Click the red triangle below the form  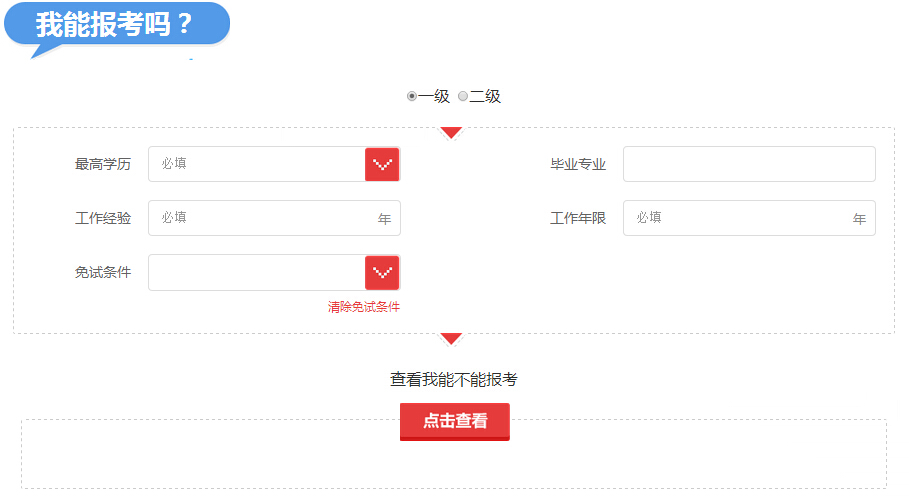click(x=451, y=340)
